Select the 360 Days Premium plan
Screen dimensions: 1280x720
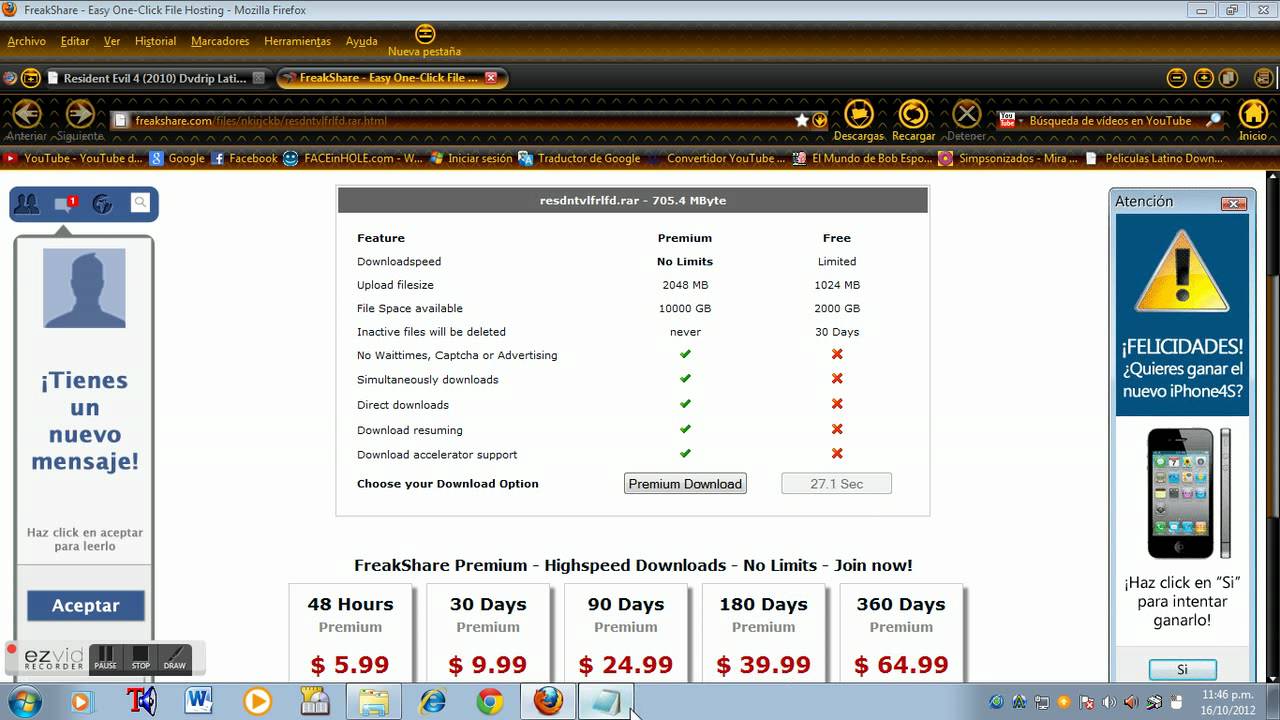click(x=901, y=633)
